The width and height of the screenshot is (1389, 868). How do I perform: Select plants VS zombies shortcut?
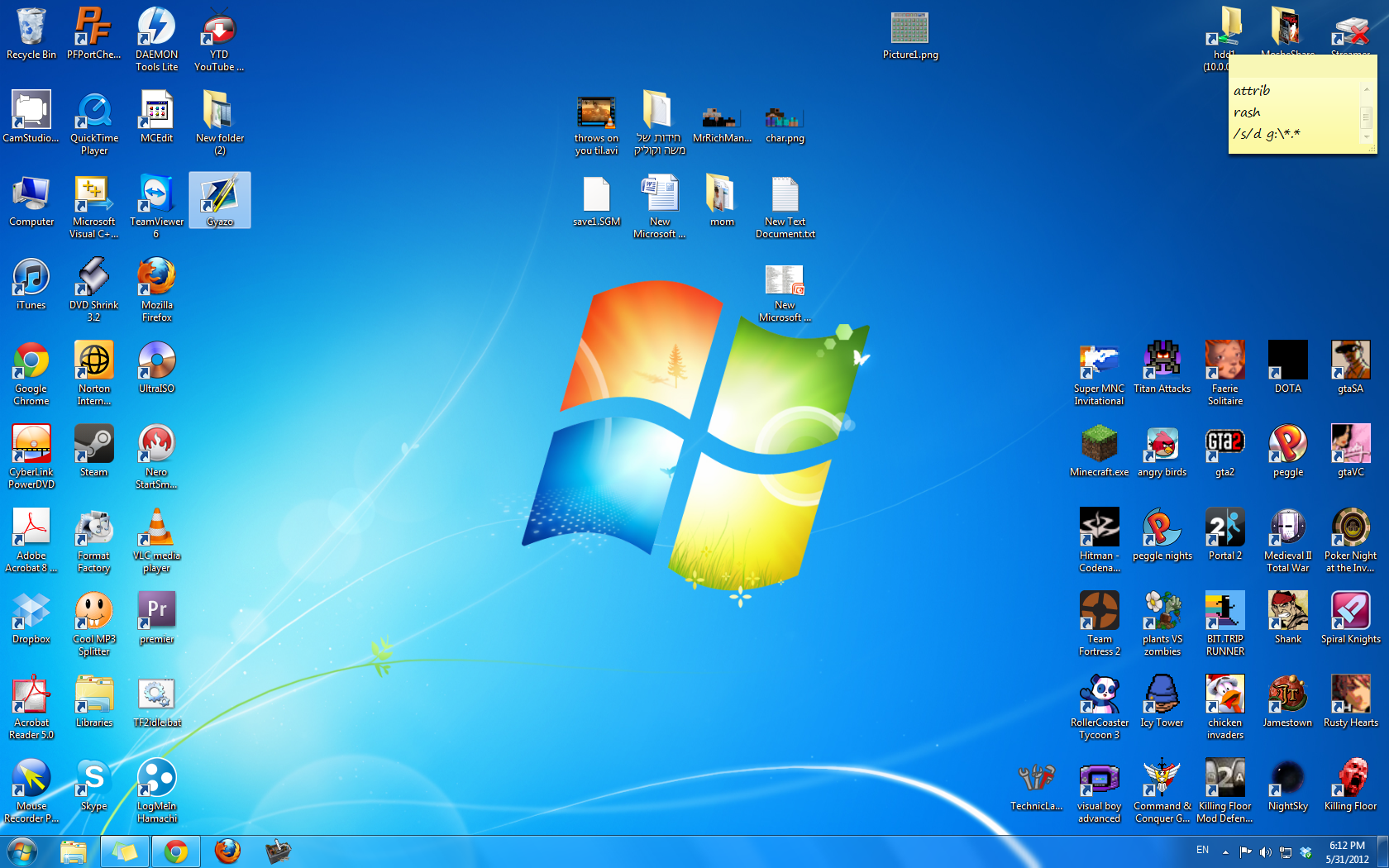[x=1162, y=624]
